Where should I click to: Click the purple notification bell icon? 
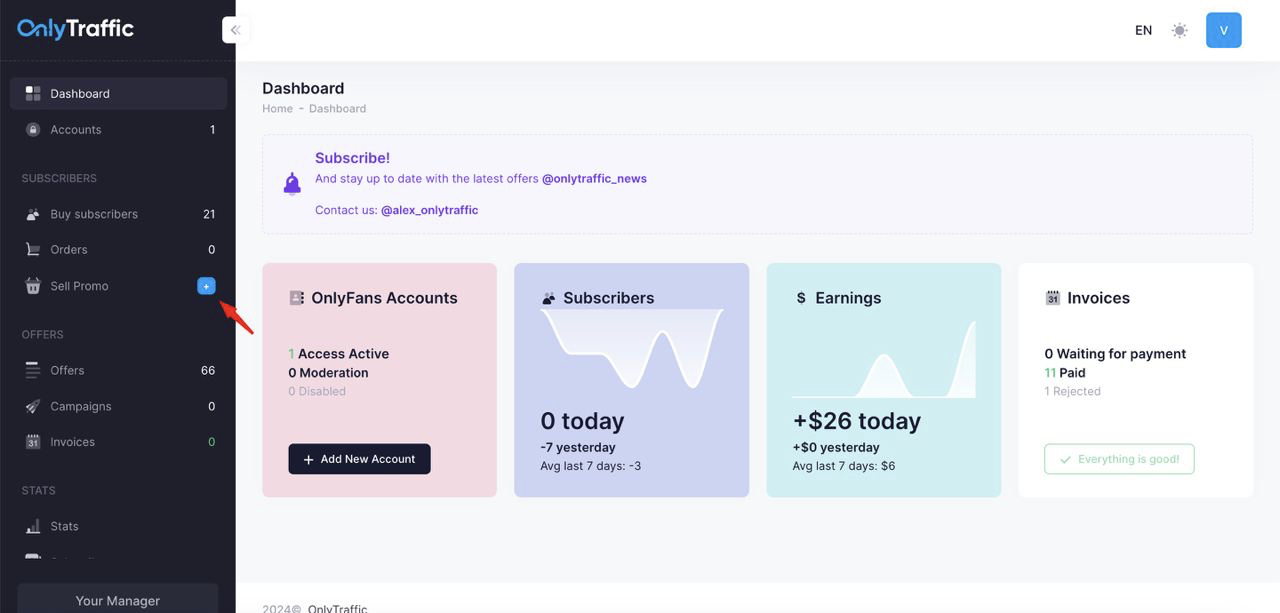pos(292,183)
